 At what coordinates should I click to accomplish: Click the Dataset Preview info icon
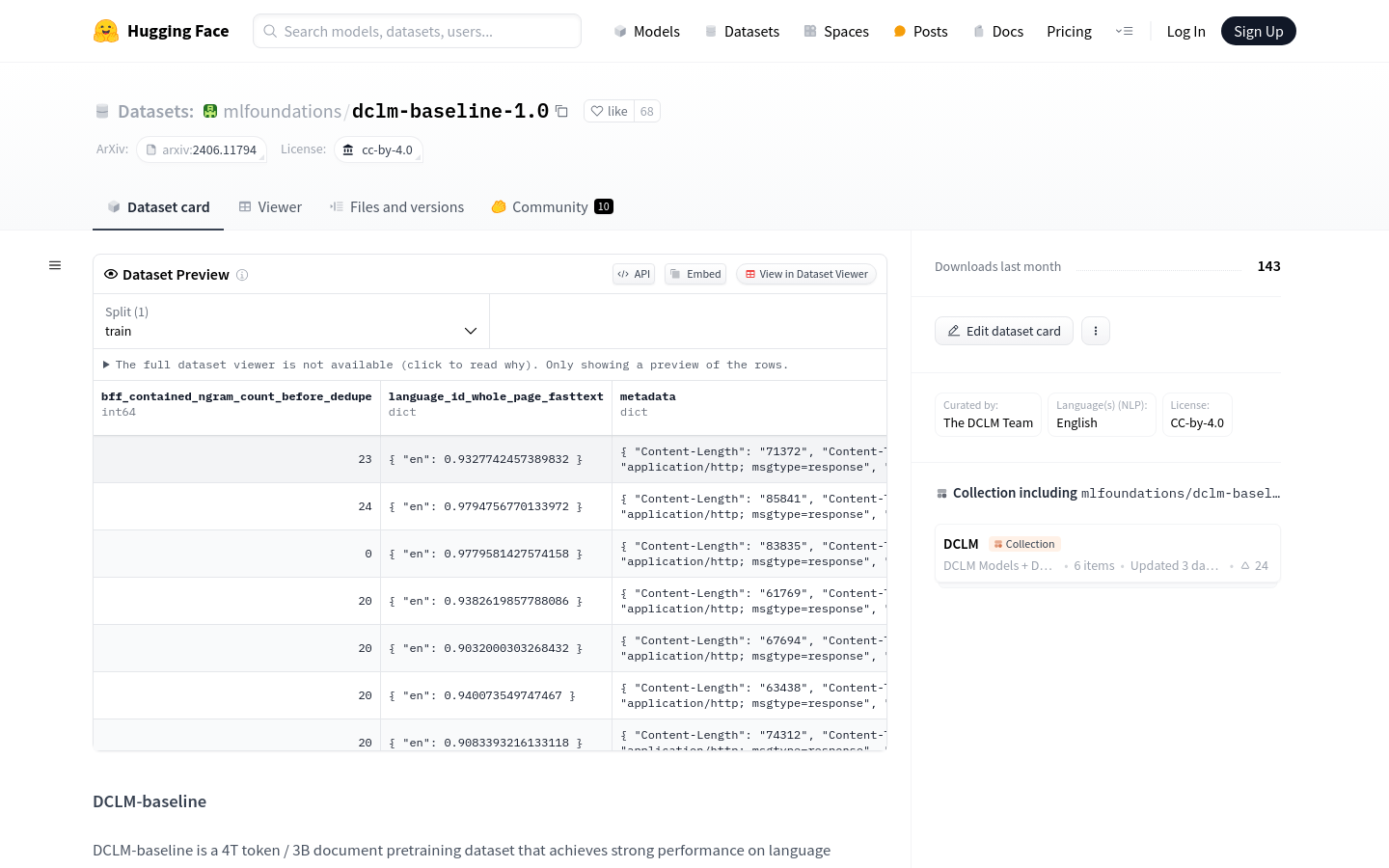click(x=242, y=275)
